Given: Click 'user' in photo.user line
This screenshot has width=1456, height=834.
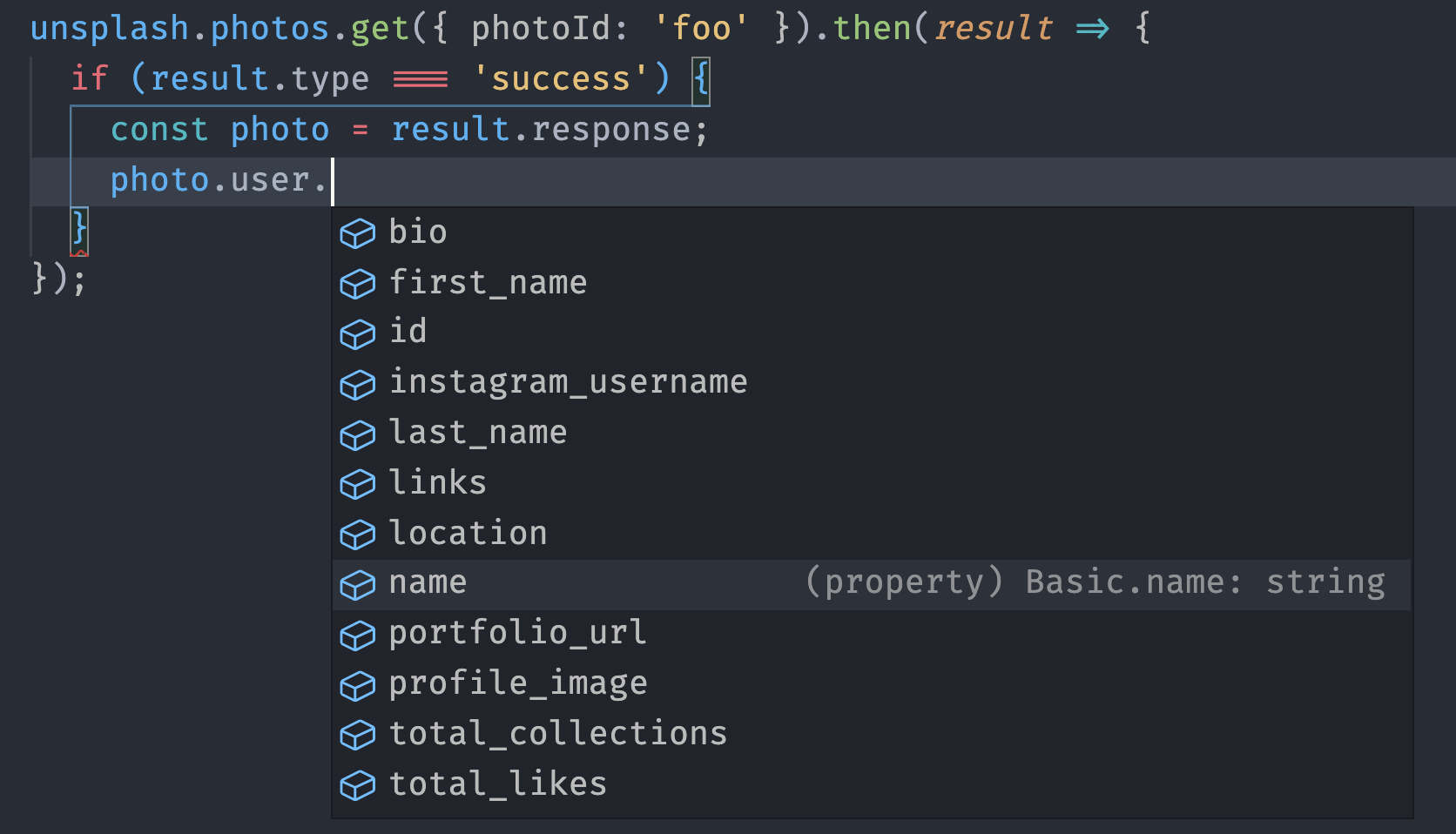Looking at the screenshot, I should (x=271, y=180).
